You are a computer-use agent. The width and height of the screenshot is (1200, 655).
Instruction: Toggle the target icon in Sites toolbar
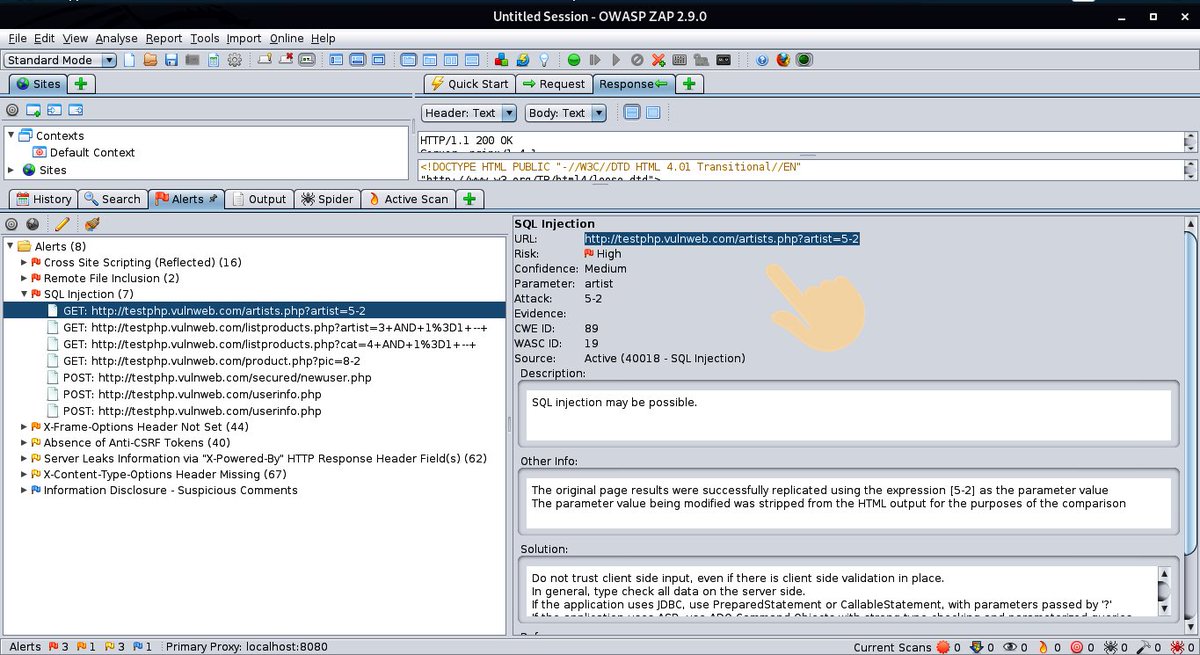(x=12, y=110)
